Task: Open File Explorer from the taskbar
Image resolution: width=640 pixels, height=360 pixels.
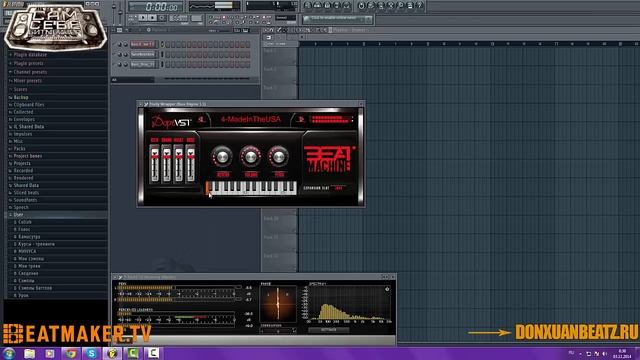Action: (29, 353)
